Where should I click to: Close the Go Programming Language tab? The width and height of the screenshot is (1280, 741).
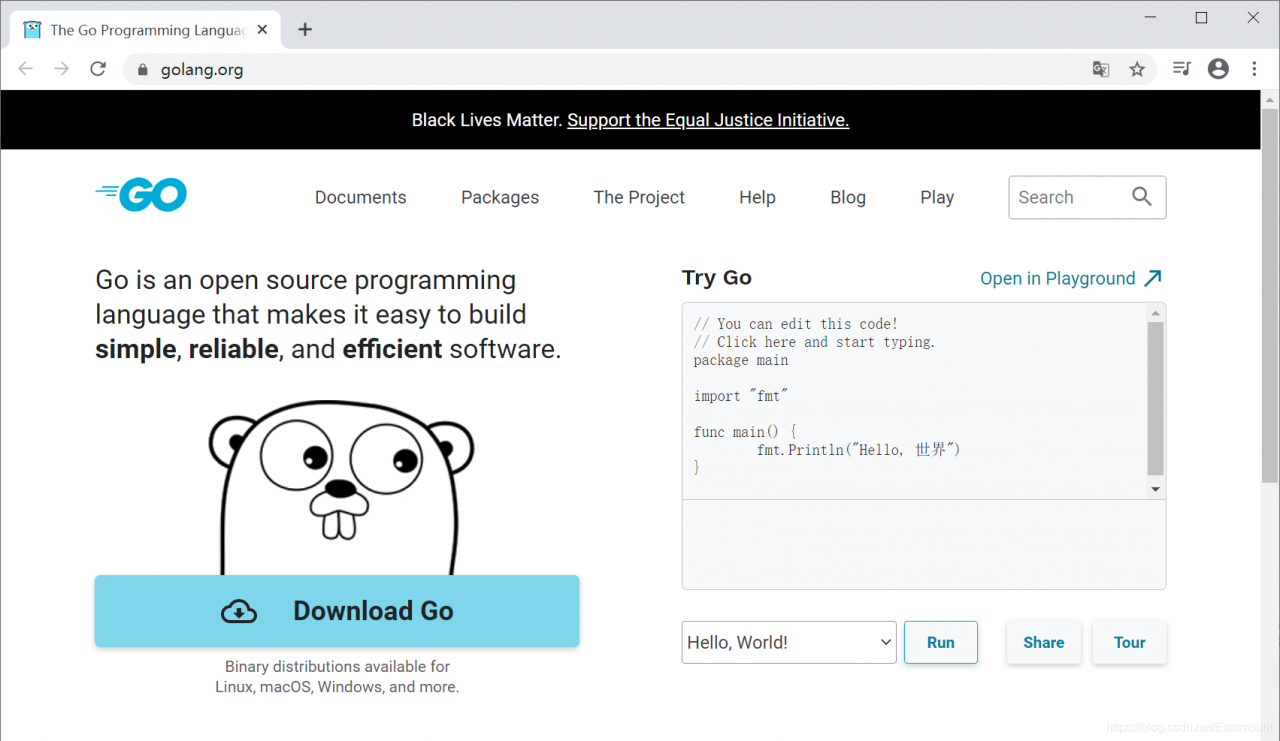click(x=263, y=30)
